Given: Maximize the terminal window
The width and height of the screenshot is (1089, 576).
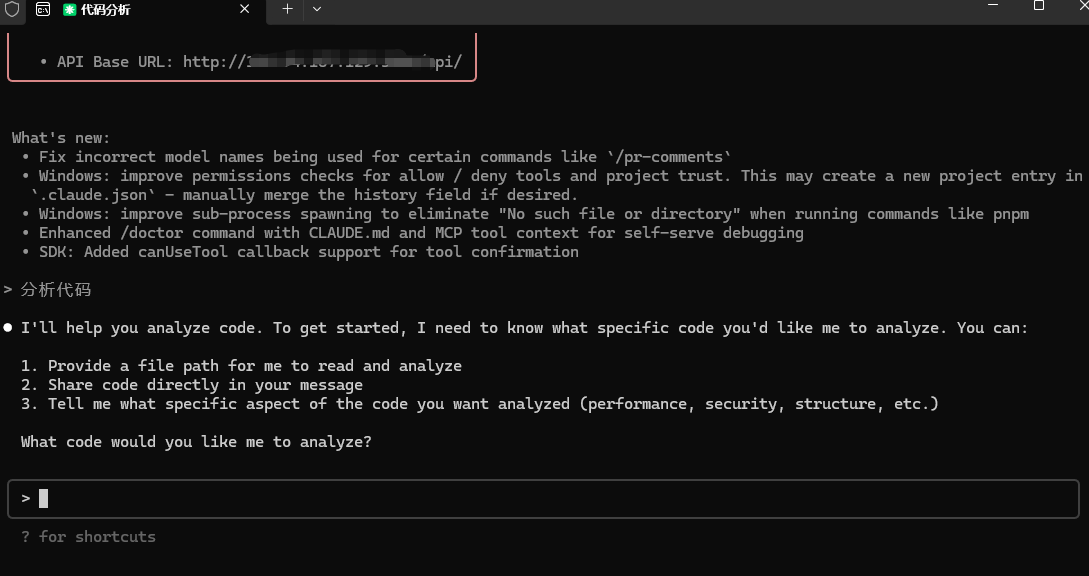Looking at the screenshot, I should (1039, 6).
